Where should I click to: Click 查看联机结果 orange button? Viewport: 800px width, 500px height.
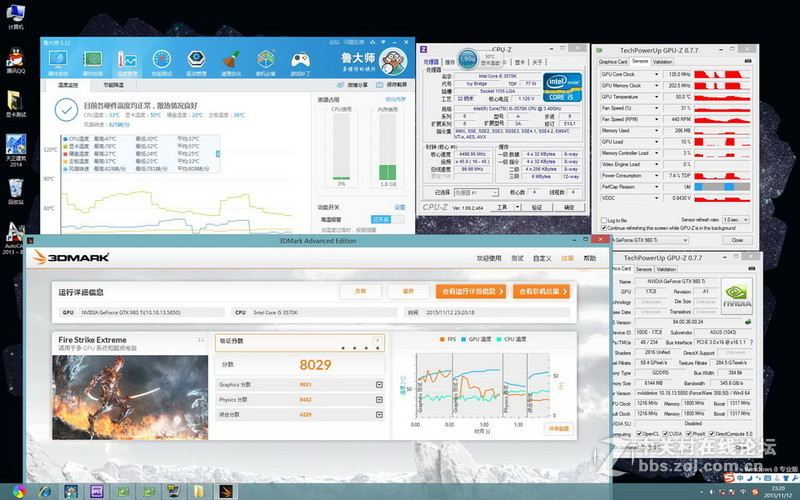pyautogui.click(x=541, y=291)
